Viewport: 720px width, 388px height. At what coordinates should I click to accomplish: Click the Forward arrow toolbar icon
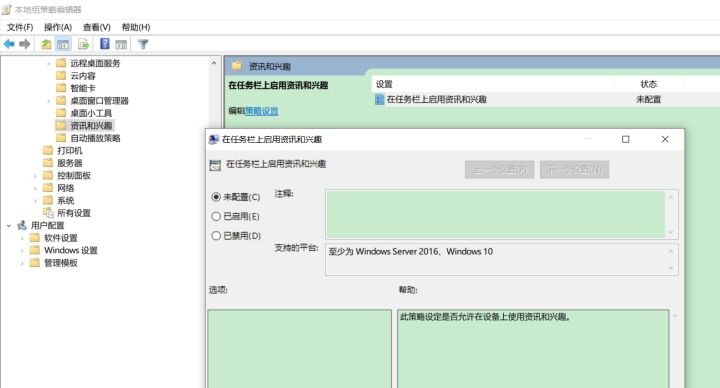pyautogui.click(x=25, y=44)
